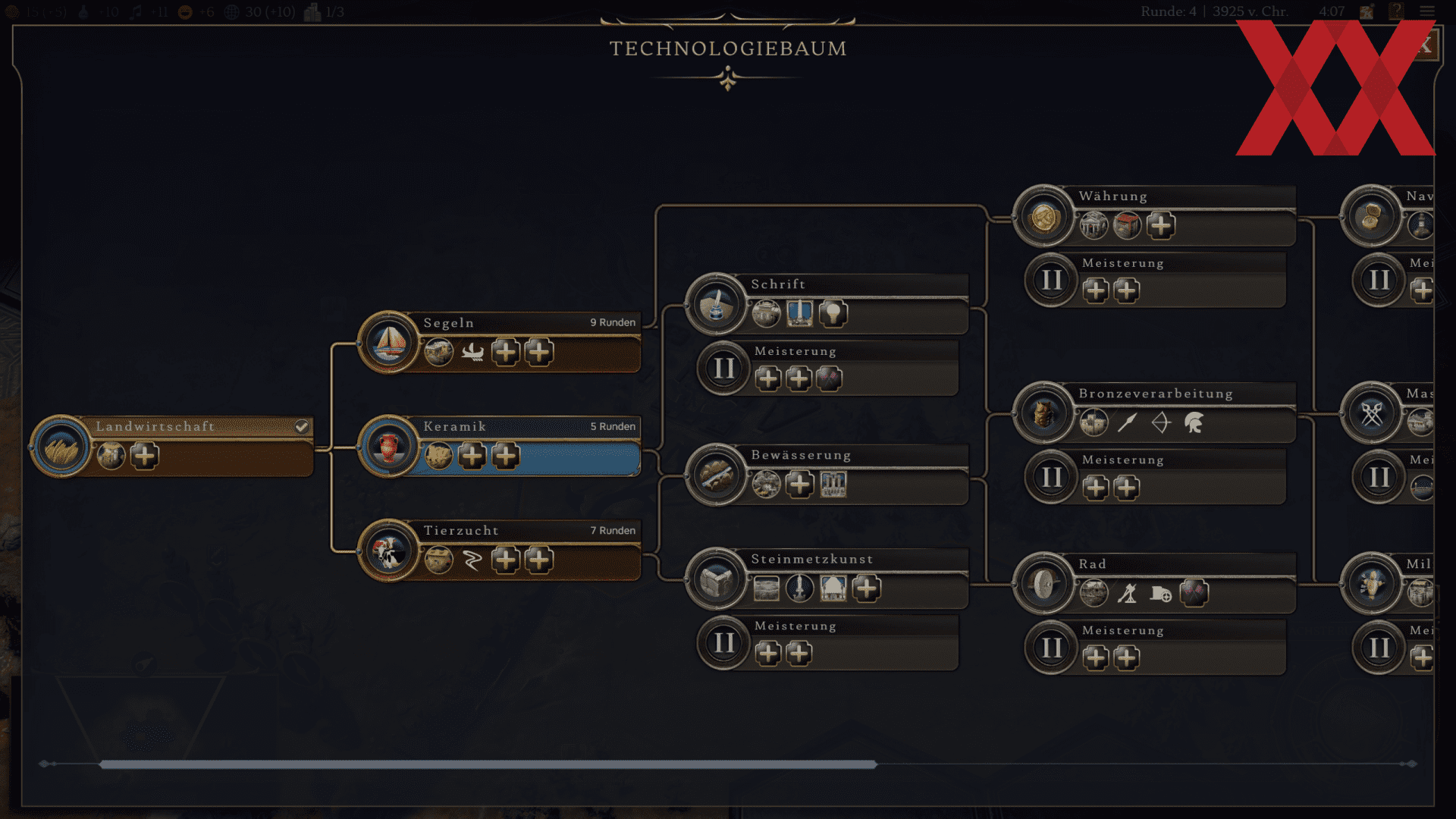The image size is (1456, 819).
Task: Open the help question mark icon
Action: coord(1396,11)
